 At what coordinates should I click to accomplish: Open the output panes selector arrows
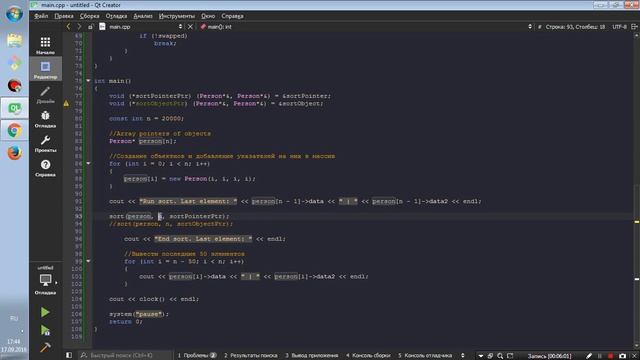462,356
